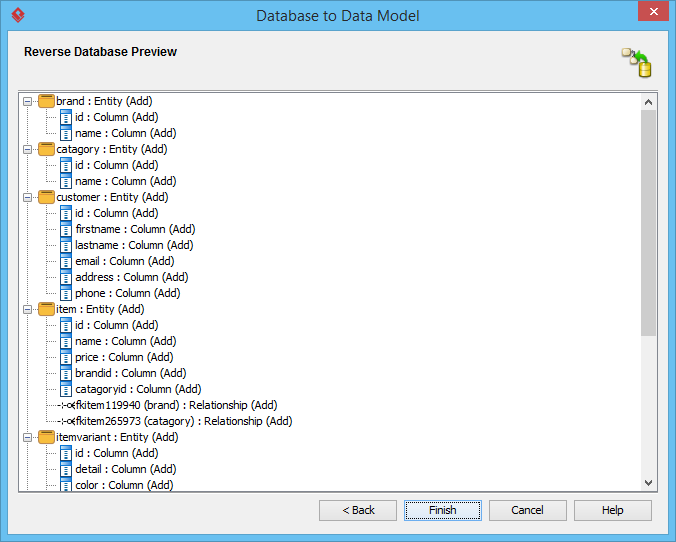The image size is (676, 542).
Task: Click column icon beside firstname
Action: click(66, 229)
